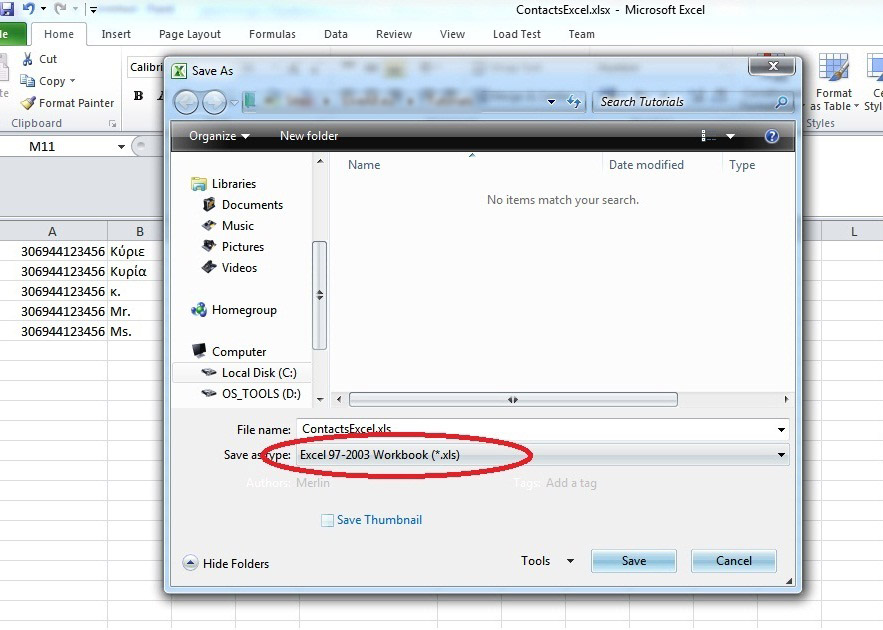Click New folder in the dialog toolbar
883x630 pixels.
(309, 136)
